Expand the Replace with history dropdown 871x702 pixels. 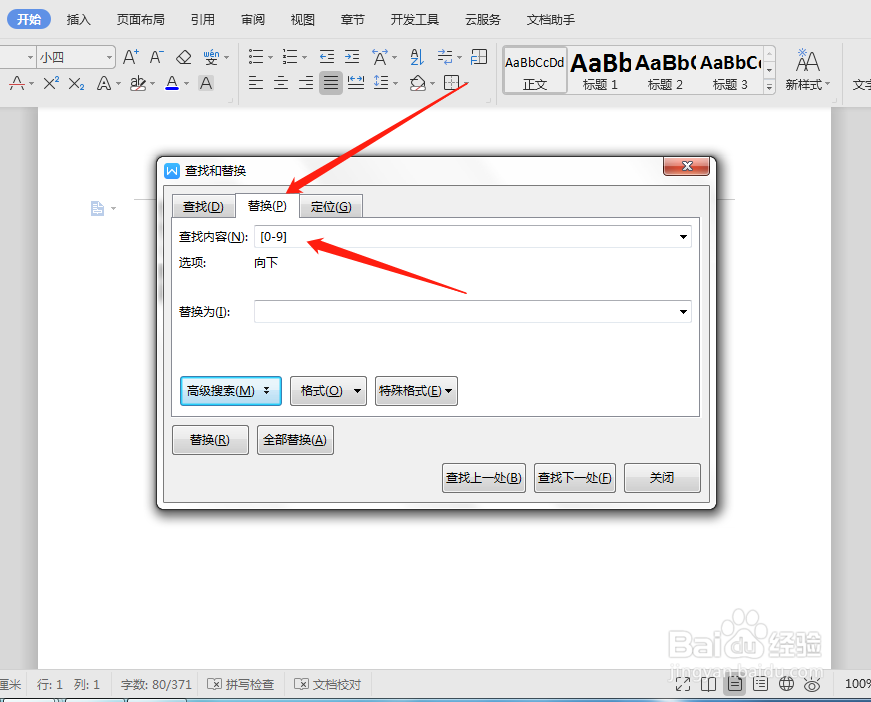click(683, 312)
